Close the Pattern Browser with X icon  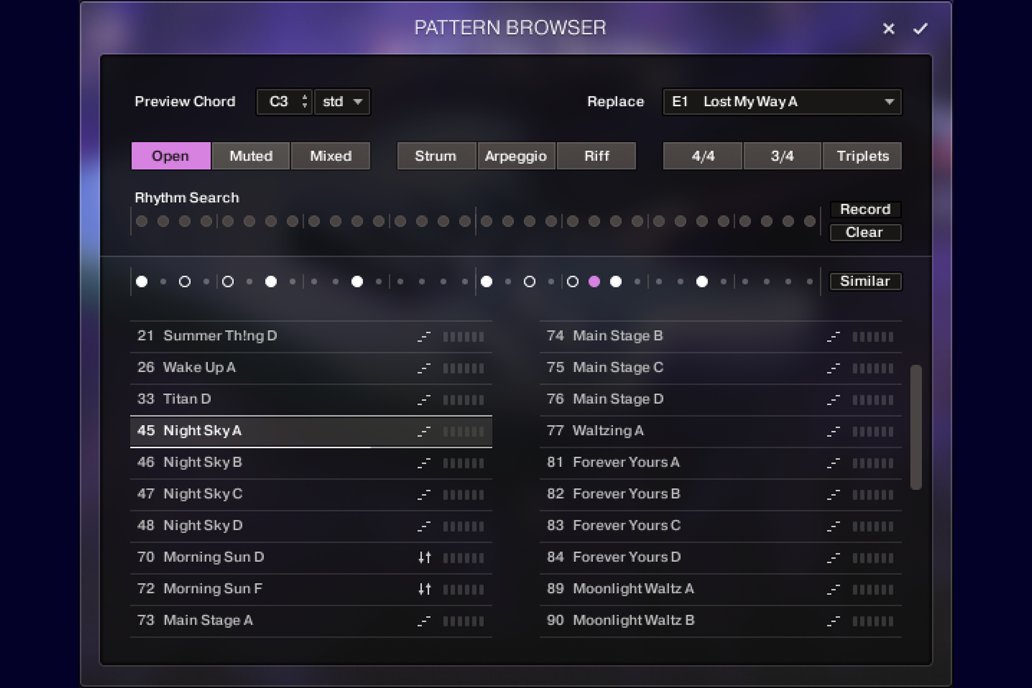pyautogui.click(x=888, y=29)
